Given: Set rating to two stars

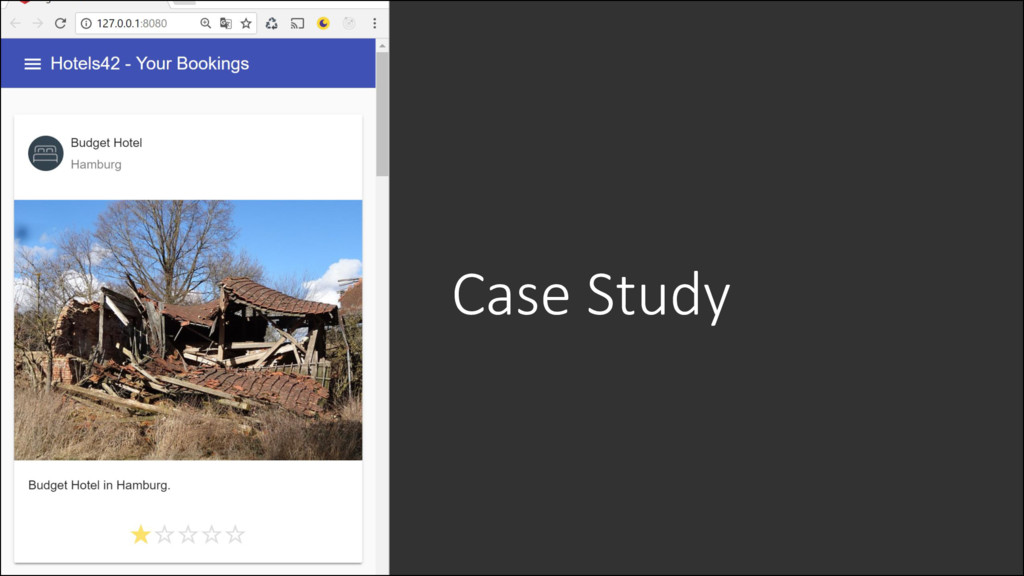Looking at the screenshot, I should pyautogui.click(x=165, y=535).
